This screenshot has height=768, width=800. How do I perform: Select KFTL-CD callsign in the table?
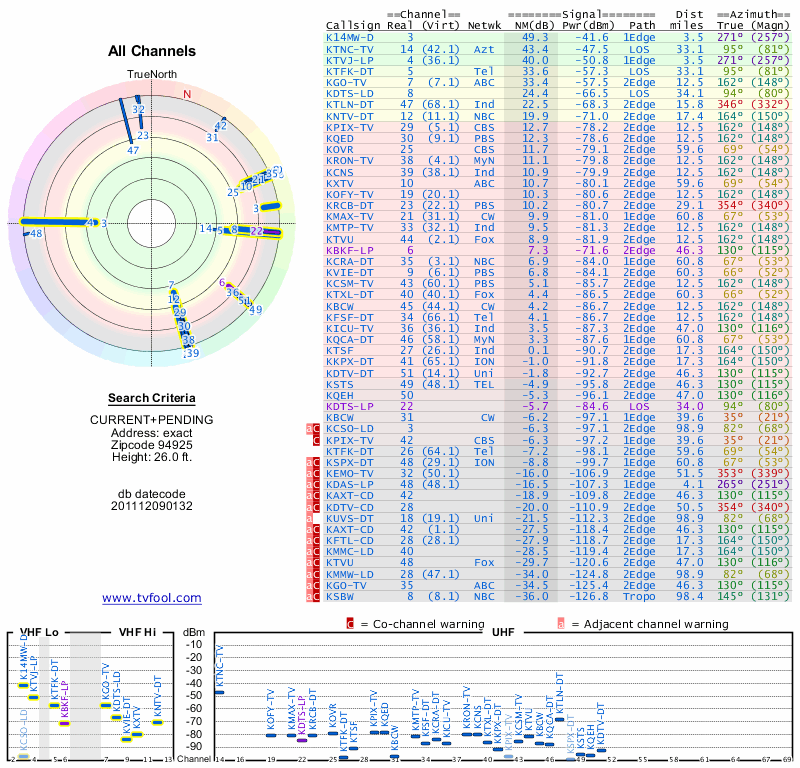pyautogui.click(x=350, y=540)
